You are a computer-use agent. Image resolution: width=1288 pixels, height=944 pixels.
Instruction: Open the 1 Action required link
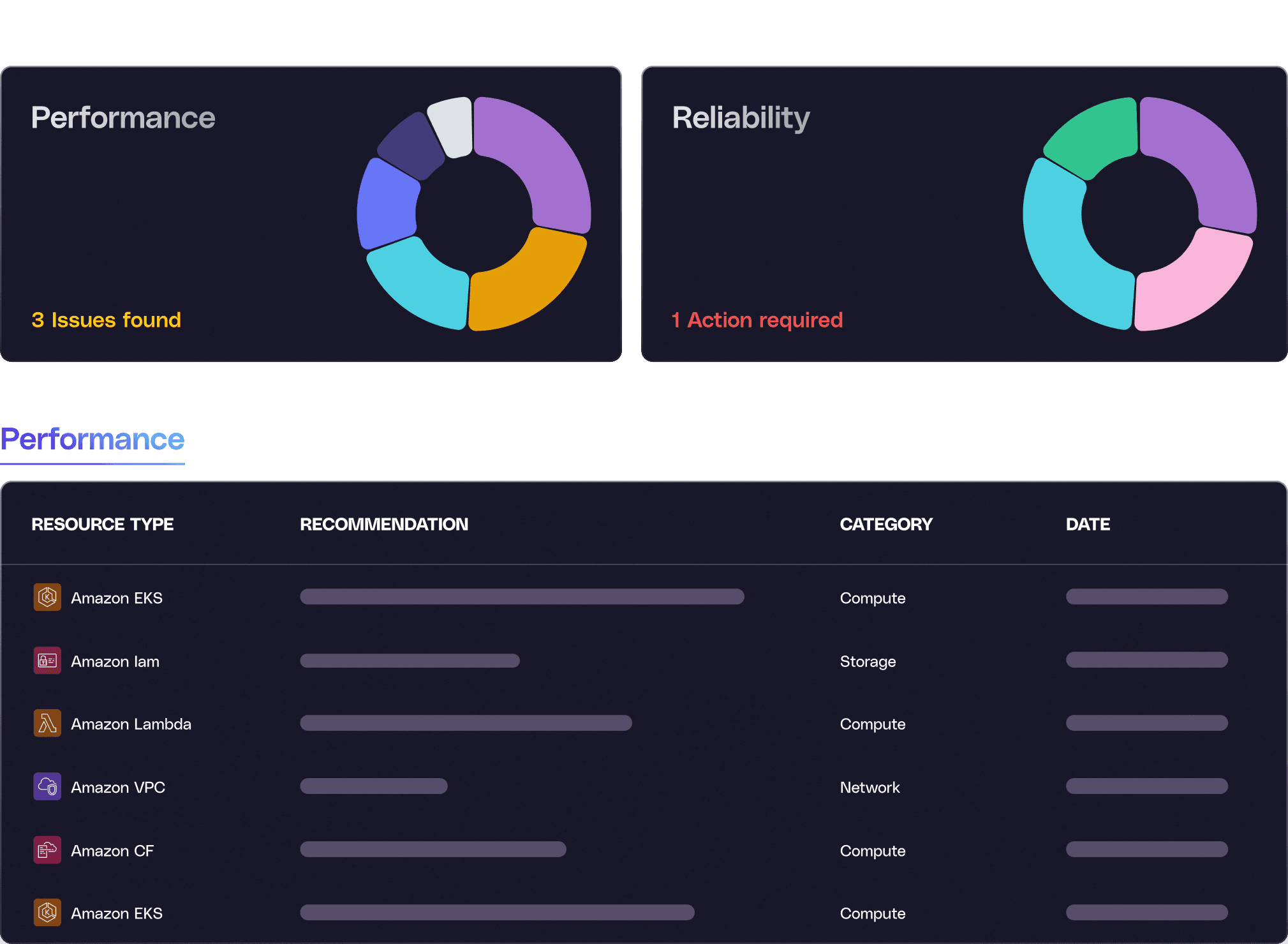point(757,320)
